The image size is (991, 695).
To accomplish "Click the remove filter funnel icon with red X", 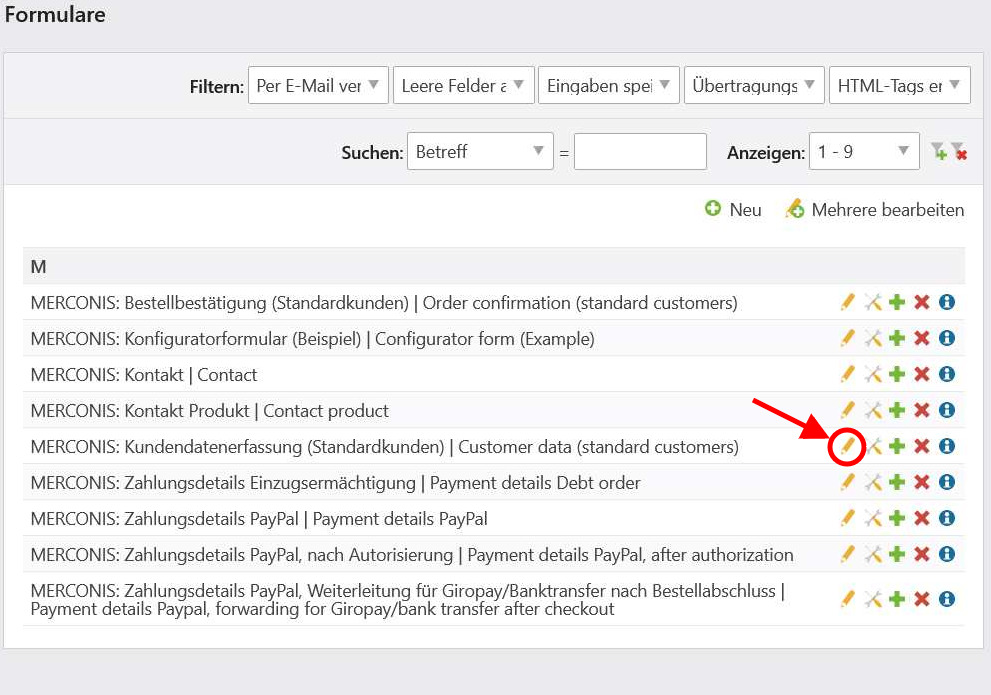I will click(x=959, y=151).
